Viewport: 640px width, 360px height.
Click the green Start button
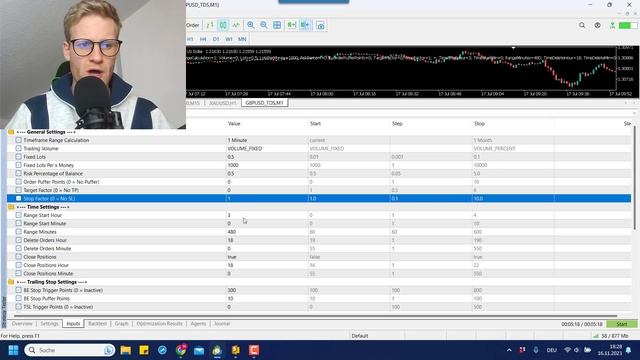tap(622, 324)
